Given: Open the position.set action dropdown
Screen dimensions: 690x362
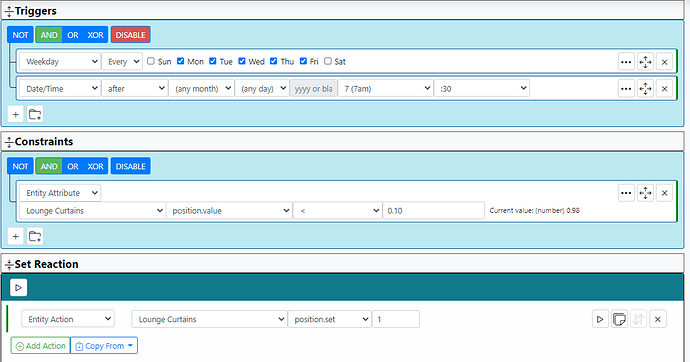Looking at the screenshot, I should [330, 319].
